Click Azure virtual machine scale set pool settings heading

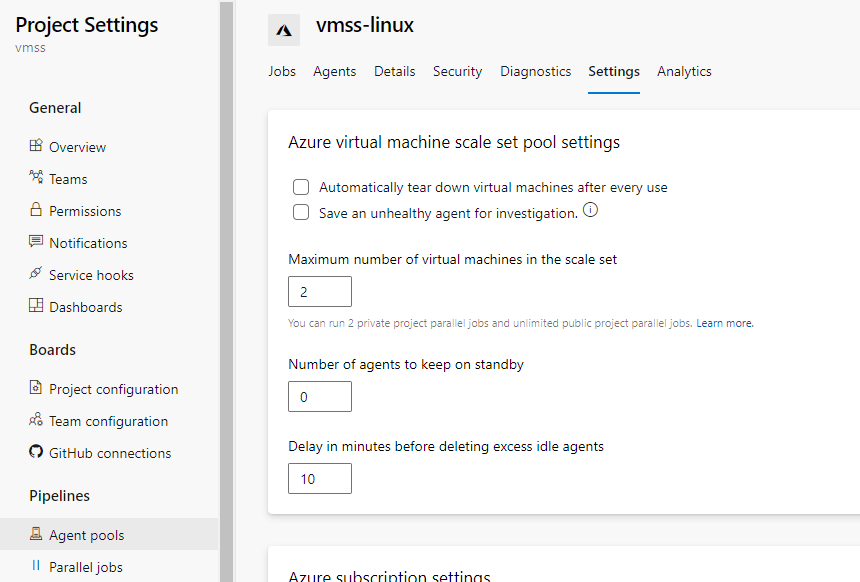pos(454,142)
